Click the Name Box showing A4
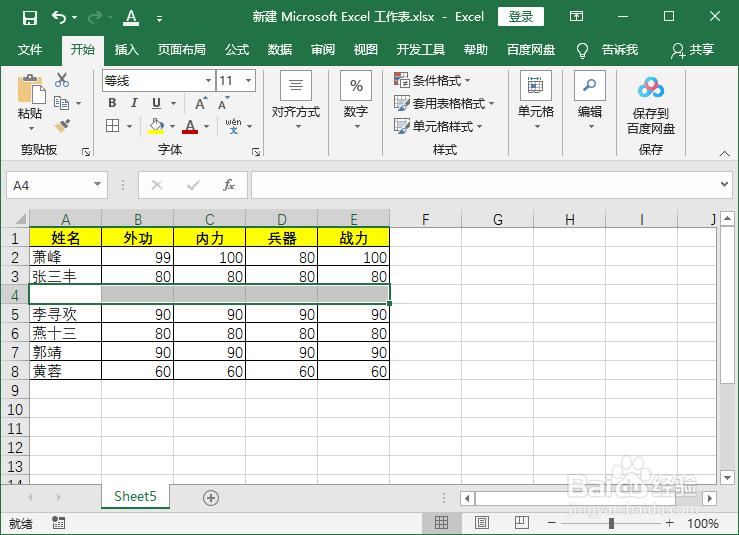Viewport: 739px width, 535px height. [57, 185]
